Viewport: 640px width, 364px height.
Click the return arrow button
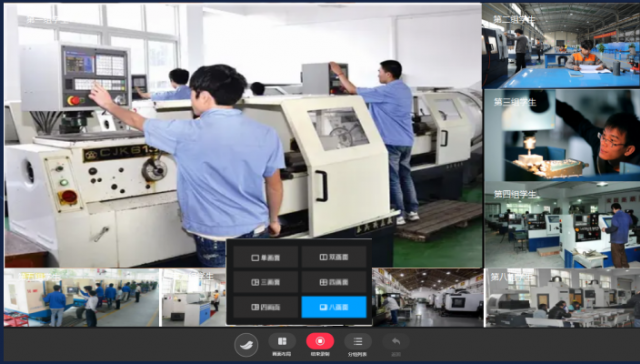pos(396,345)
